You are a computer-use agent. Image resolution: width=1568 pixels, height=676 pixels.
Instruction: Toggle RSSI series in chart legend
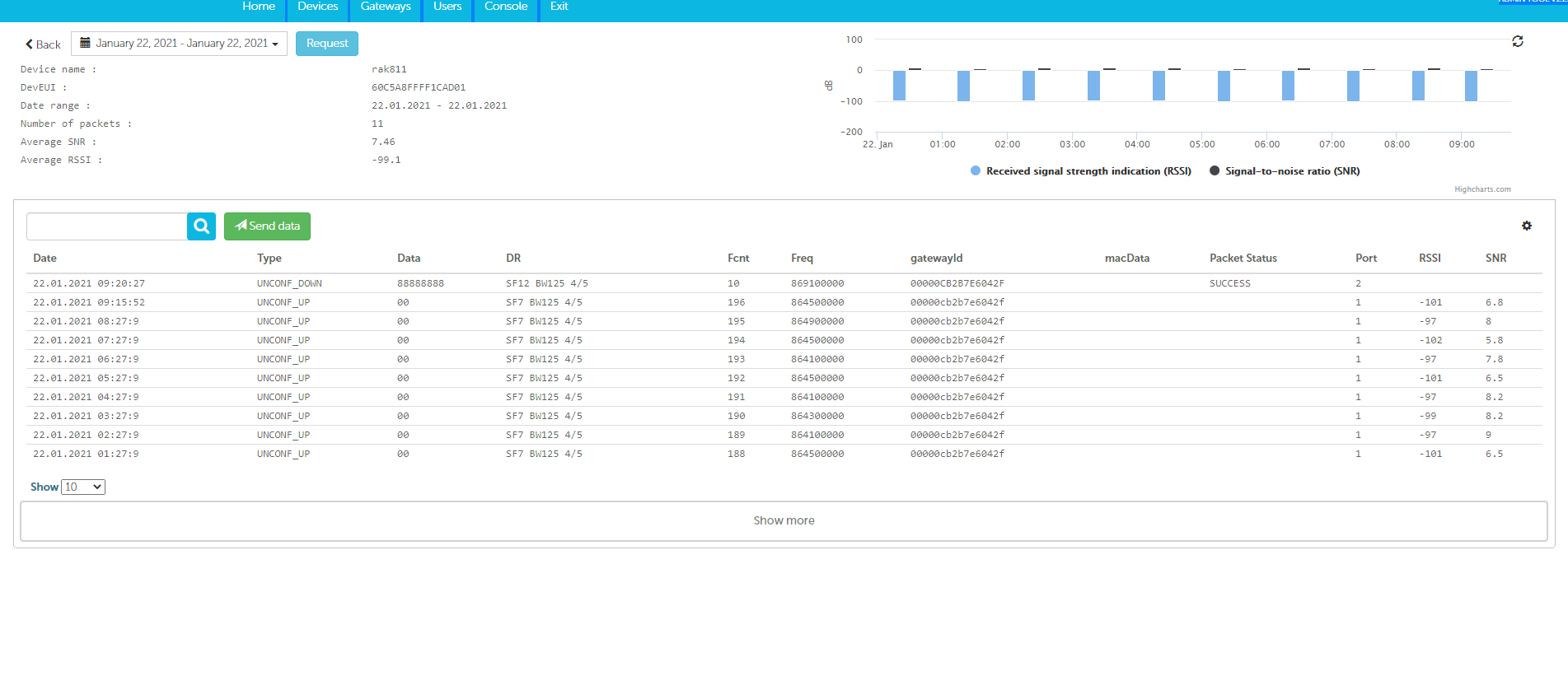tap(1081, 171)
